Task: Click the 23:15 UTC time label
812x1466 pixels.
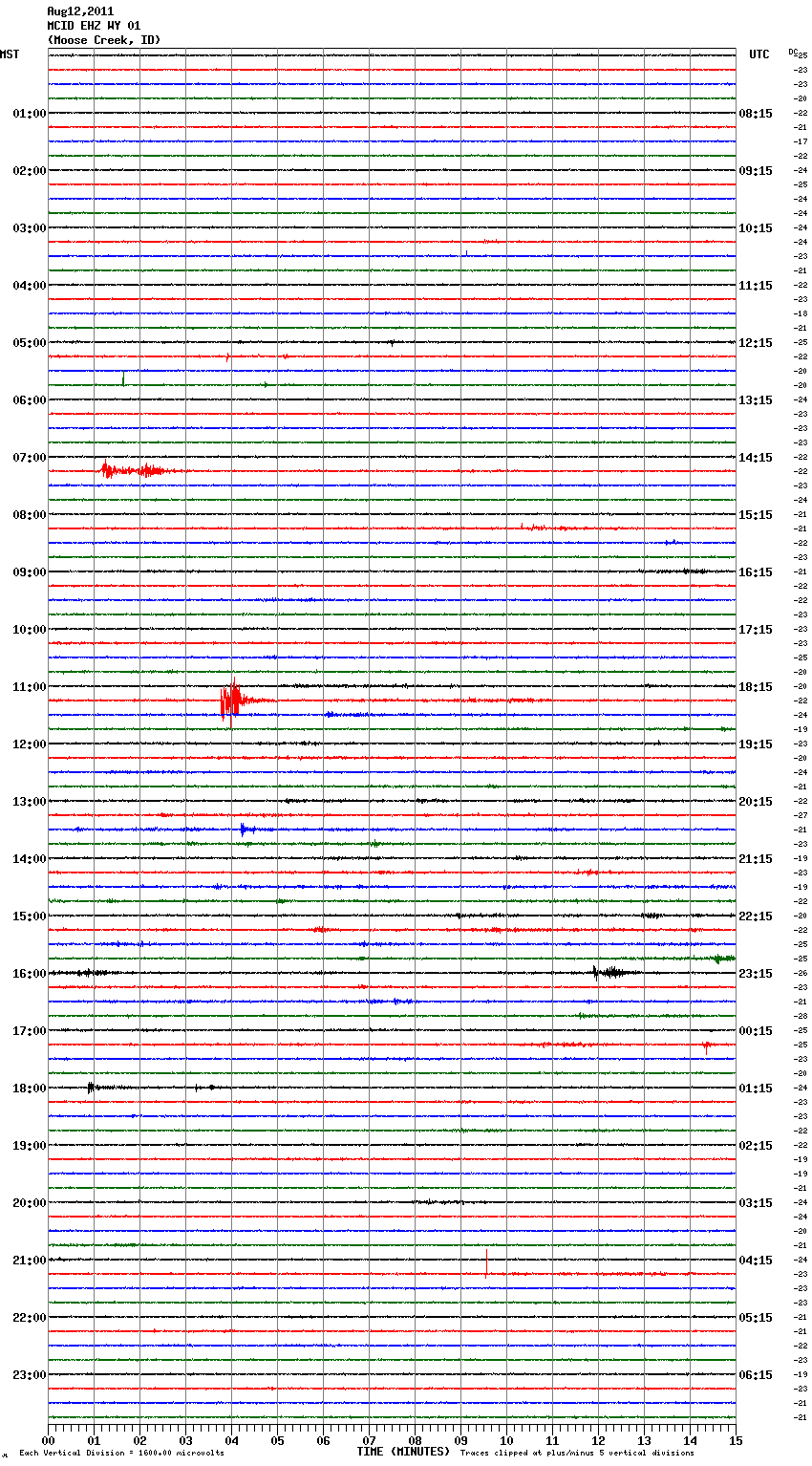Action: [x=756, y=974]
